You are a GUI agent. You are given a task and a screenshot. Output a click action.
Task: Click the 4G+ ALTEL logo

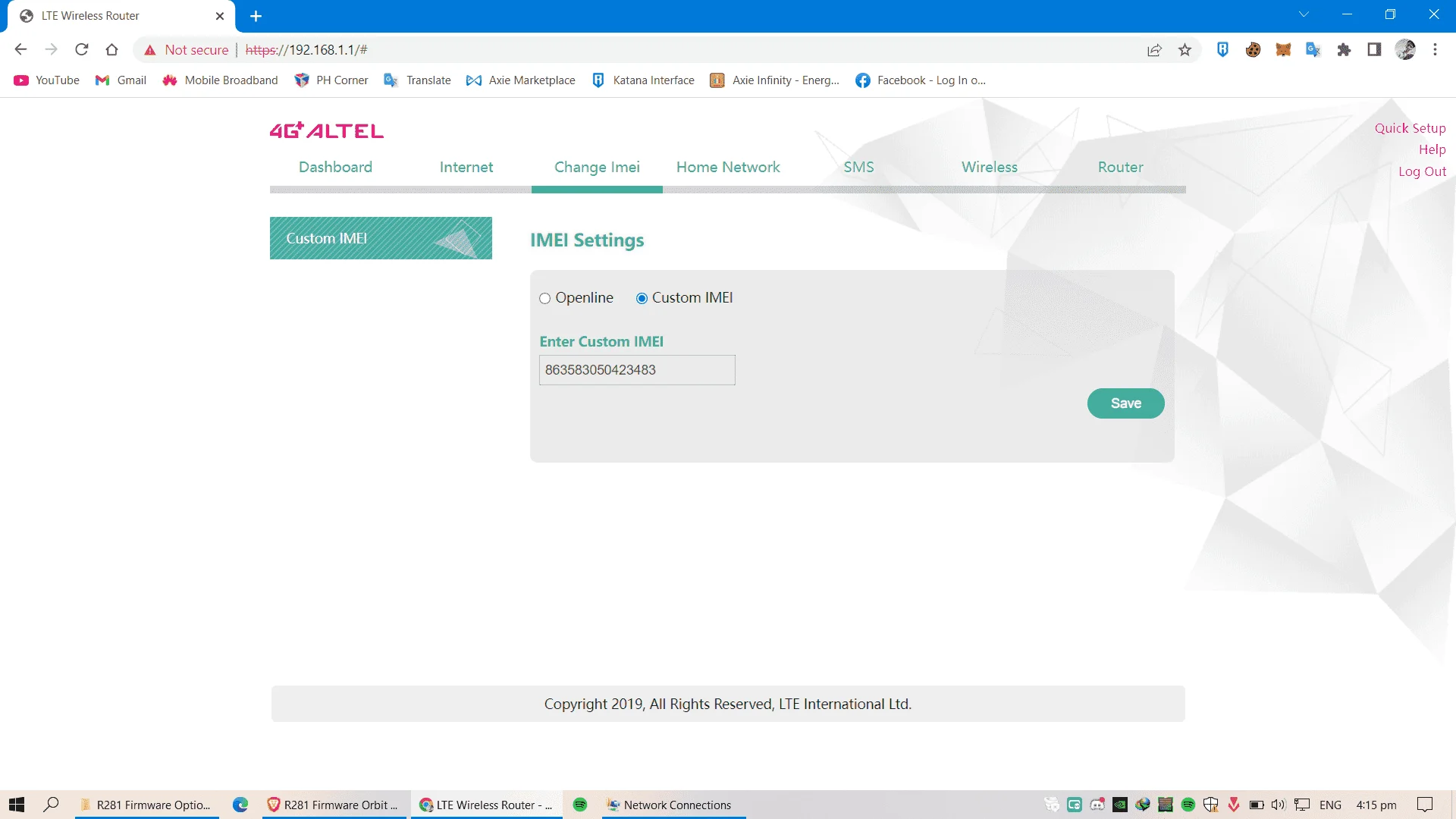coord(327,130)
